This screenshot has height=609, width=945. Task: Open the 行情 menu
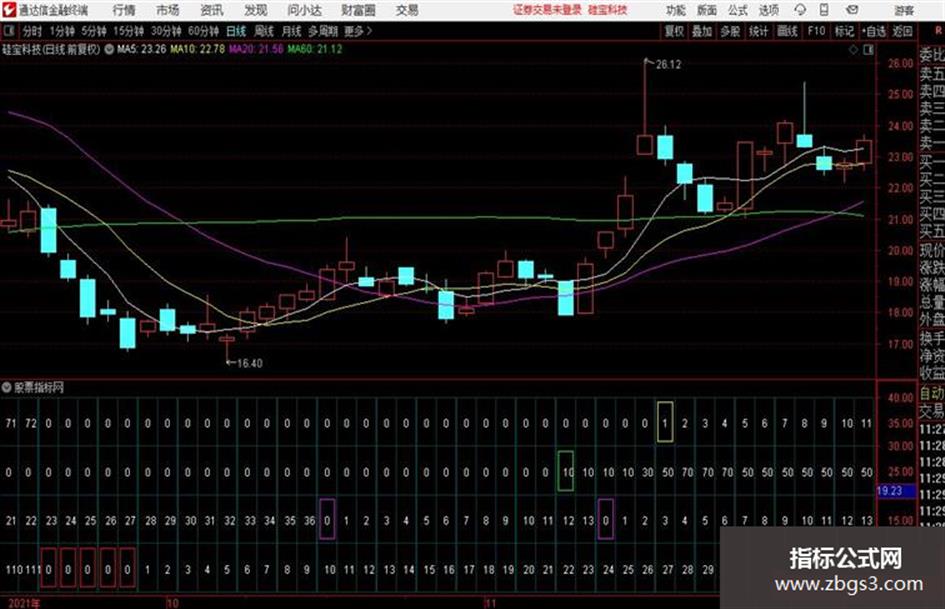click(x=124, y=10)
